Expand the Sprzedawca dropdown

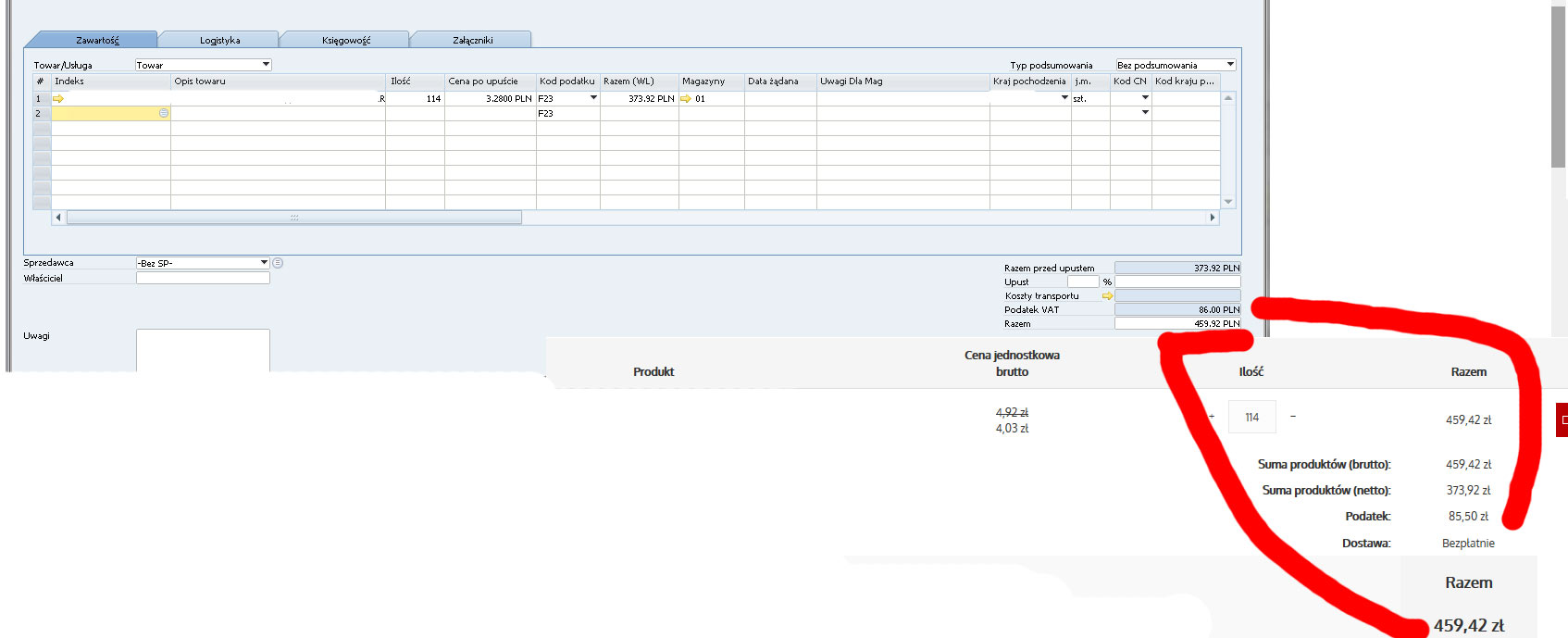click(x=264, y=263)
